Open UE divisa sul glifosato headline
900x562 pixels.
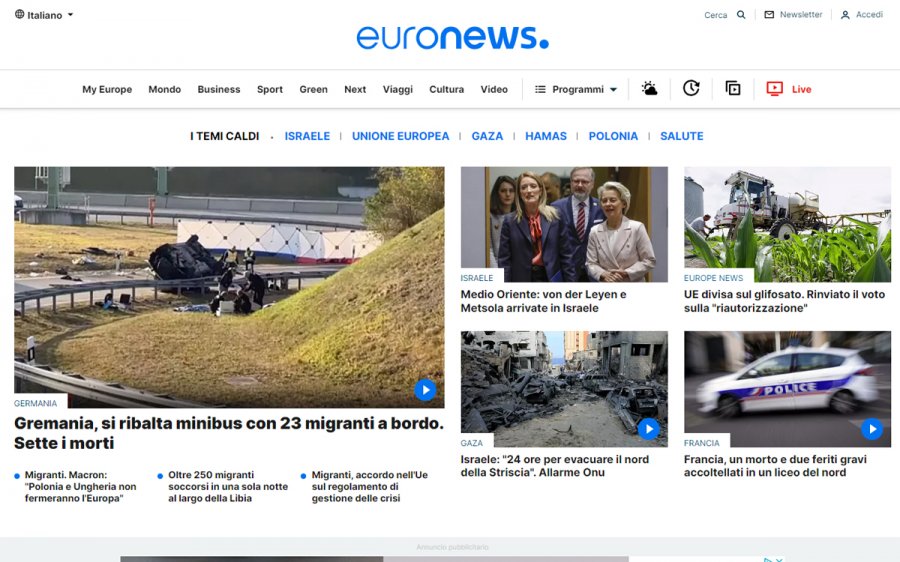785,301
